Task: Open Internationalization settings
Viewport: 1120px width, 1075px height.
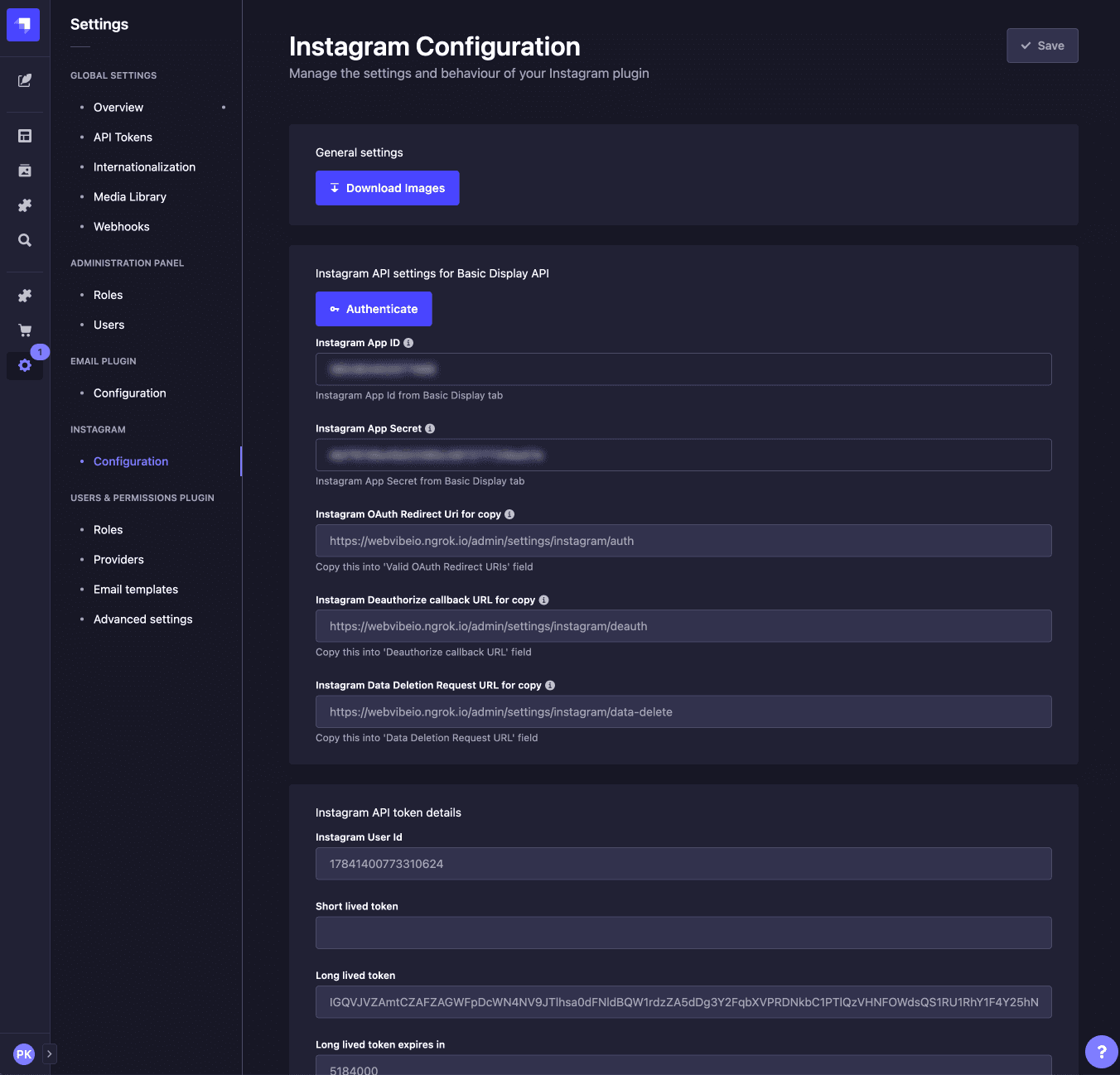Action: (144, 167)
